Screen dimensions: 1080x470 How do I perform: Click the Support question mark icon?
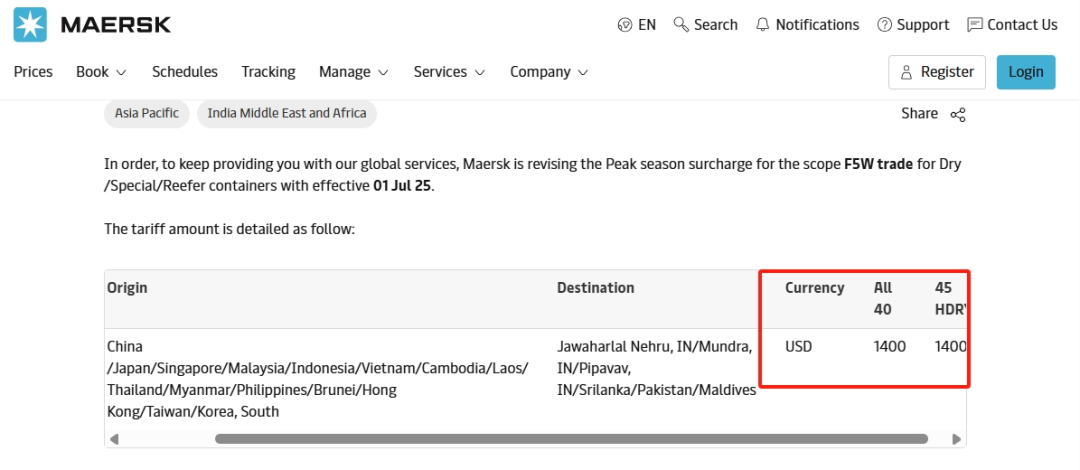click(884, 25)
